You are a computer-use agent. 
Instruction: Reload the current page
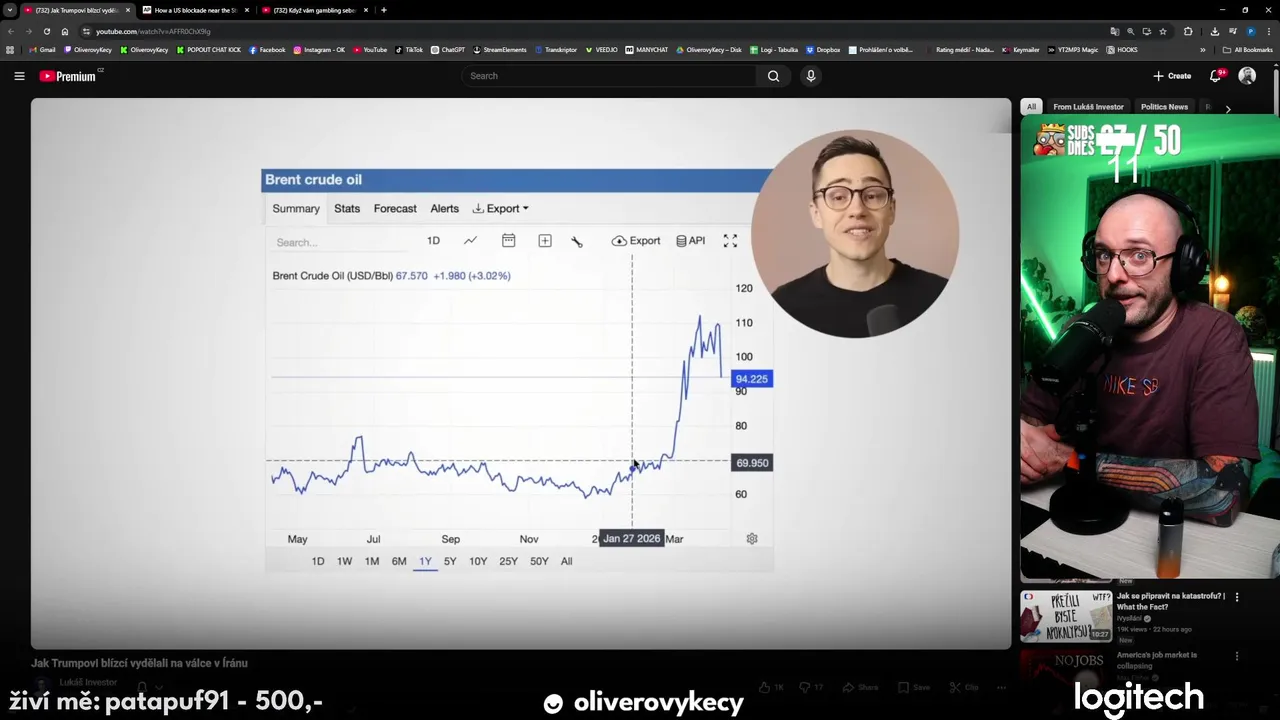(47, 31)
